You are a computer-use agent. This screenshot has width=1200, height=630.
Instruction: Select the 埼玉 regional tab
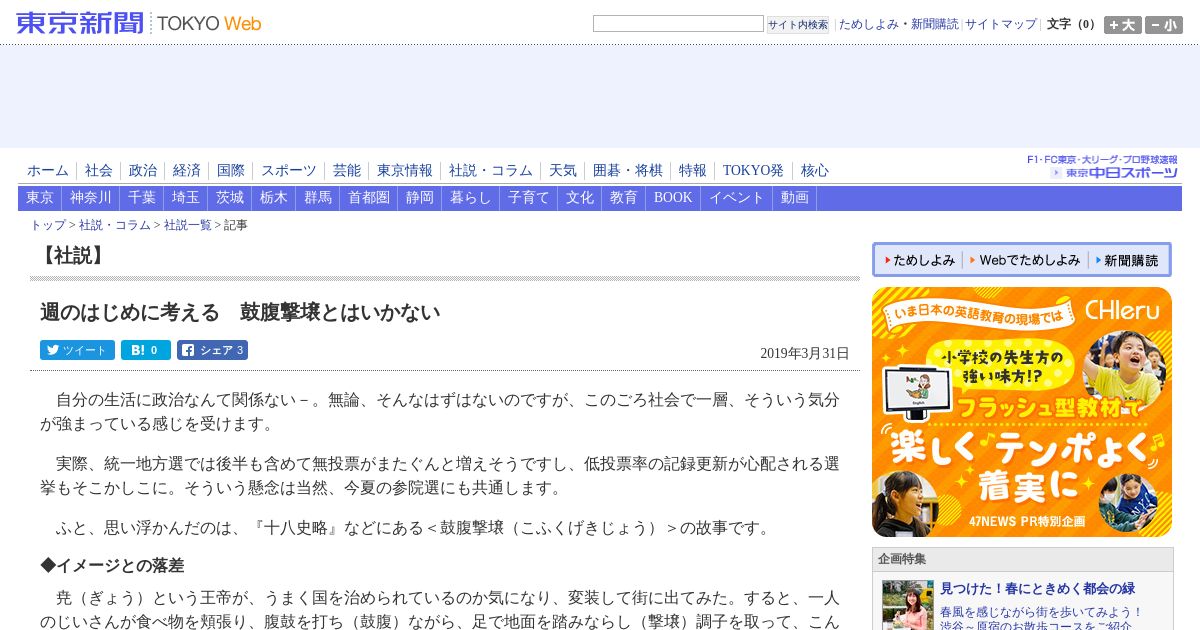point(186,198)
